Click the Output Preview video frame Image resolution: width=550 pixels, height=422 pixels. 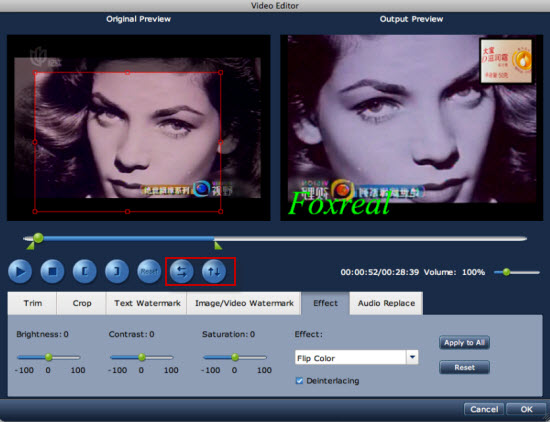(x=411, y=128)
